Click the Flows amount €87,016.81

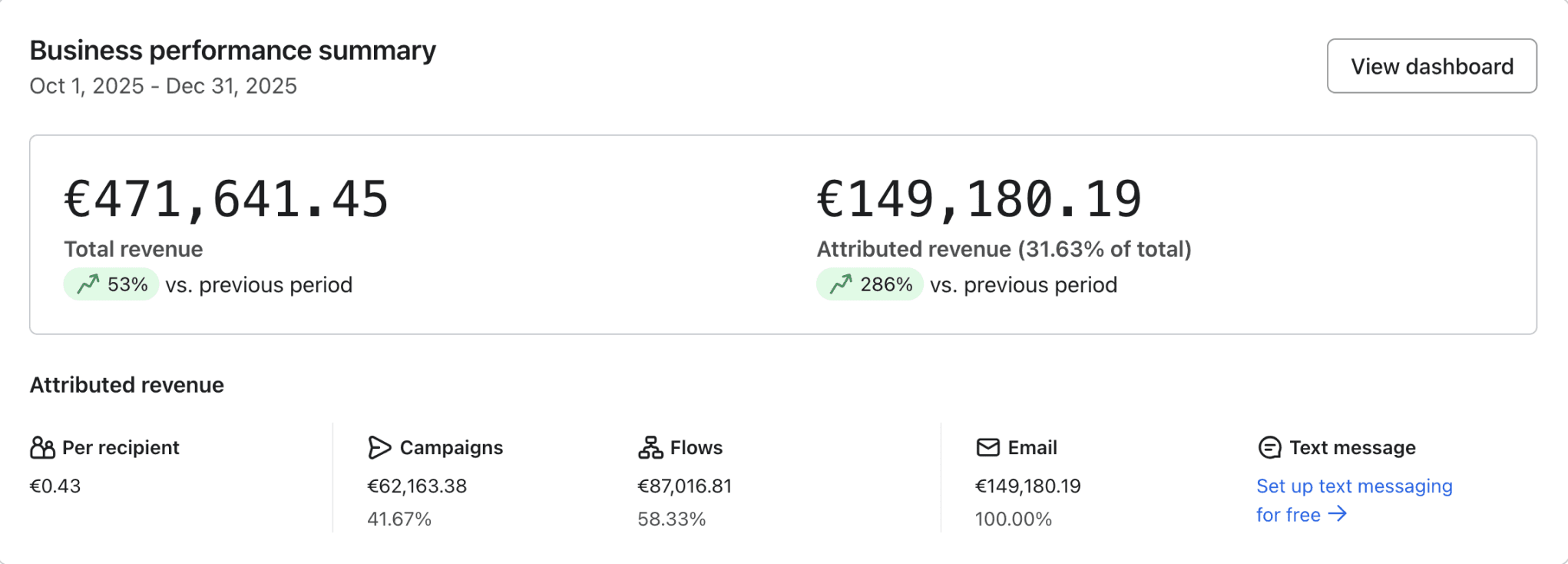pos(684,486)
